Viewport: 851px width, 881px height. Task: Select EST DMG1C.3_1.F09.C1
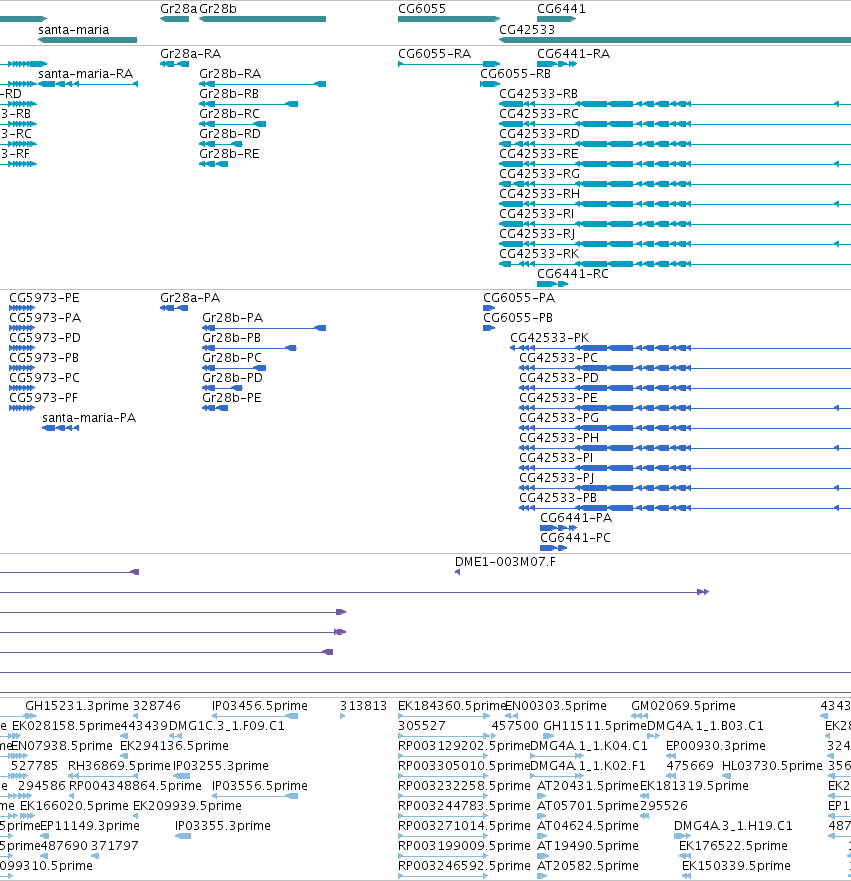[x=227, y=726]
